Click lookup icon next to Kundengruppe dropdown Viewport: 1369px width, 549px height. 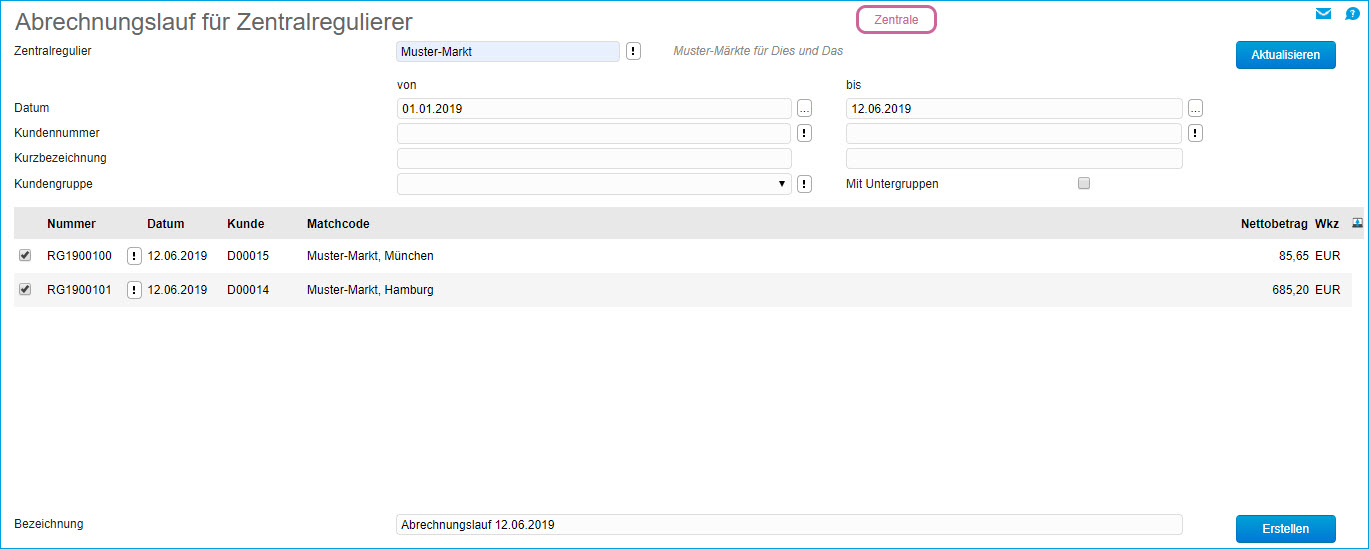pos(804,184)
